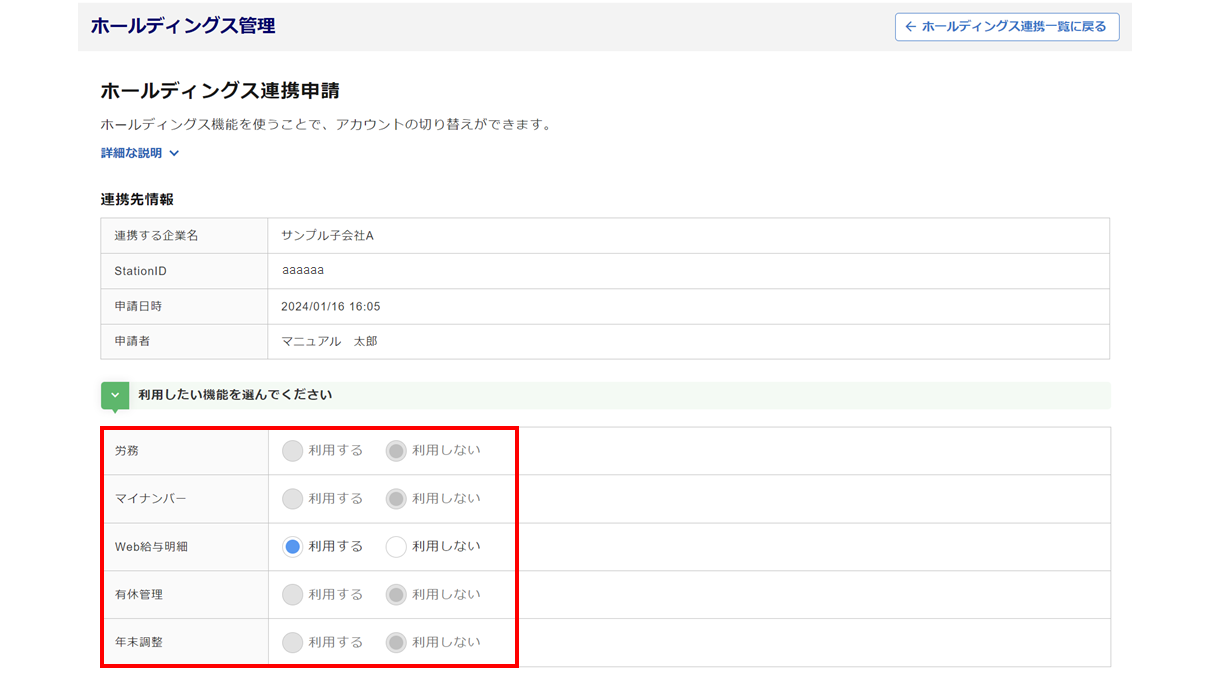This screenshot has height=680, width=1210.
Task: Click the ホールディングス管理 header title
Action: [x=183, y=26]
